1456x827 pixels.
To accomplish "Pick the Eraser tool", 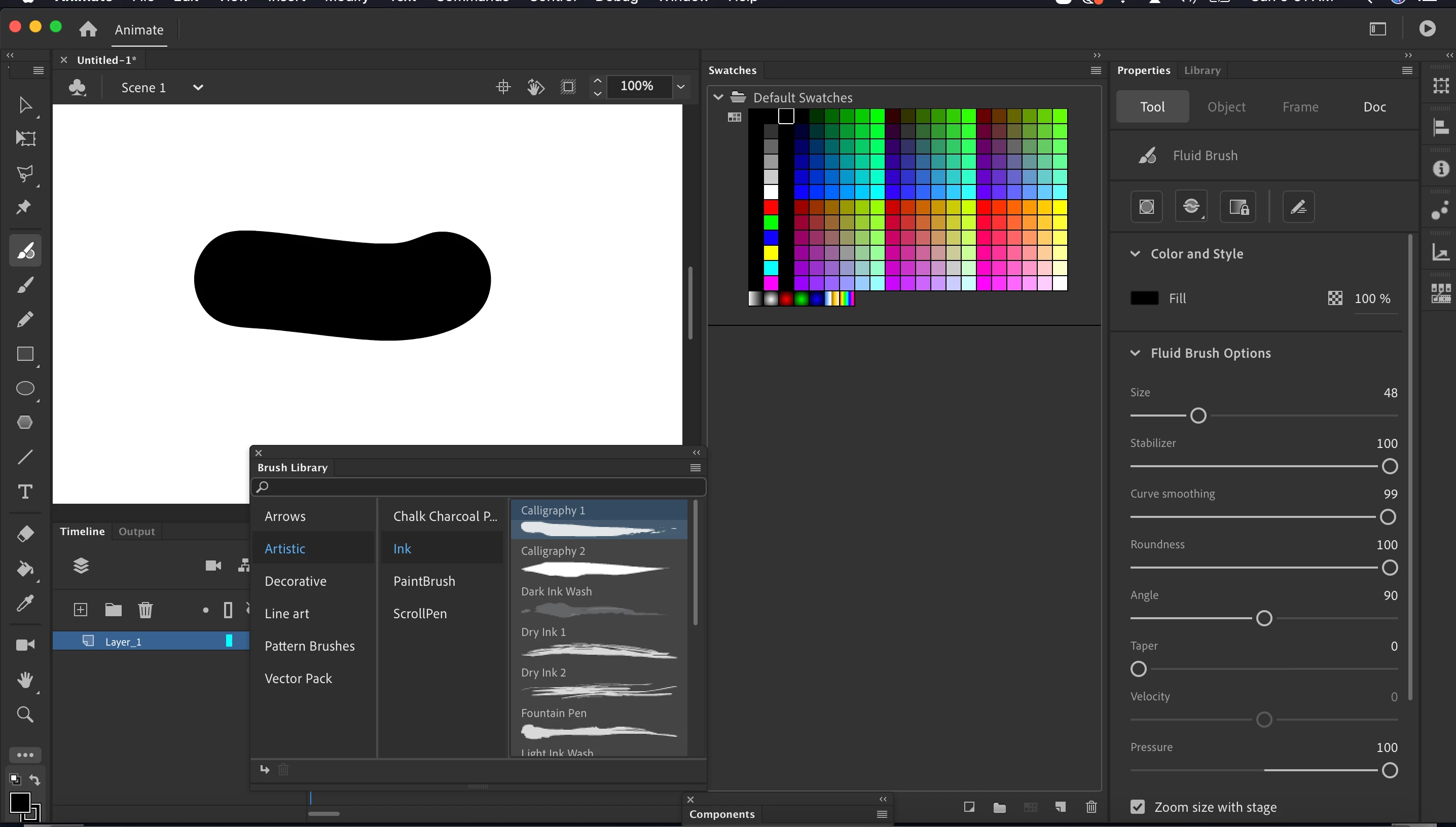I will 25,534.
